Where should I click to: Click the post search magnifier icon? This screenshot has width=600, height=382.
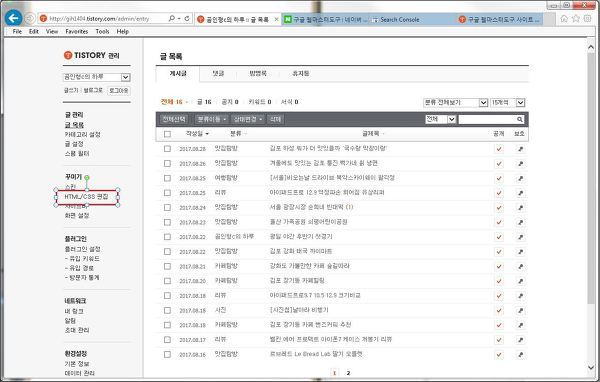point(520,119)
